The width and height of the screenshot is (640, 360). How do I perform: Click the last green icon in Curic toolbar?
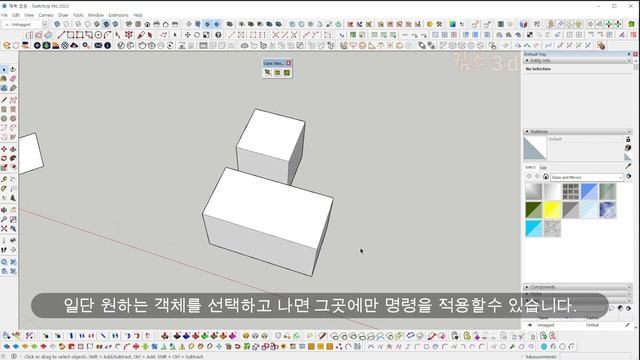[287, 73]
